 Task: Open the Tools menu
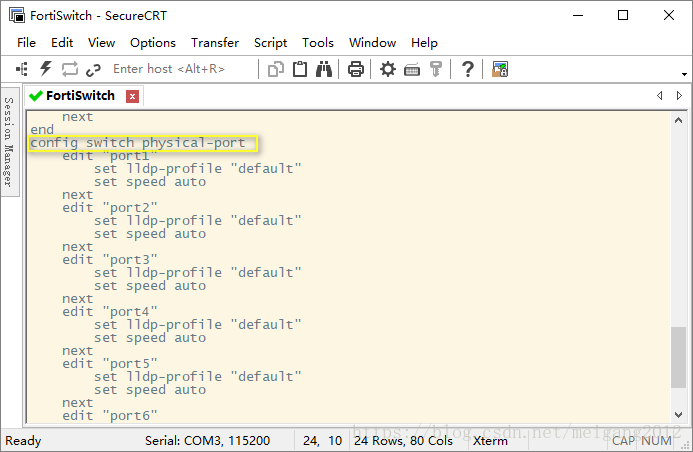[318, 42]
